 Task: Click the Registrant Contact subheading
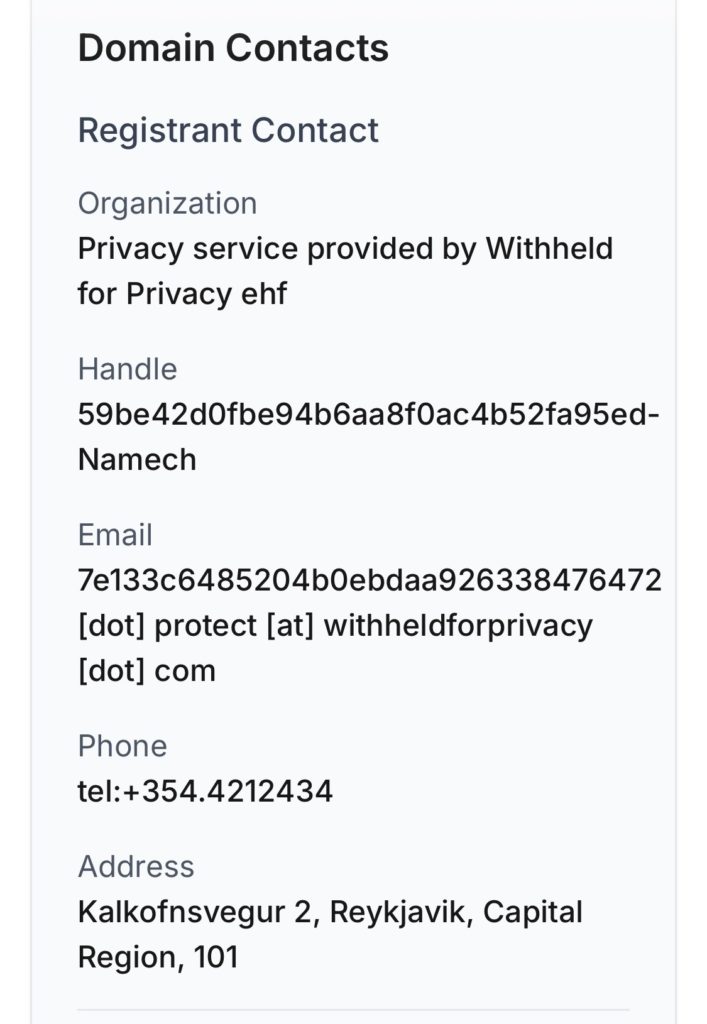tap(228, 130)
